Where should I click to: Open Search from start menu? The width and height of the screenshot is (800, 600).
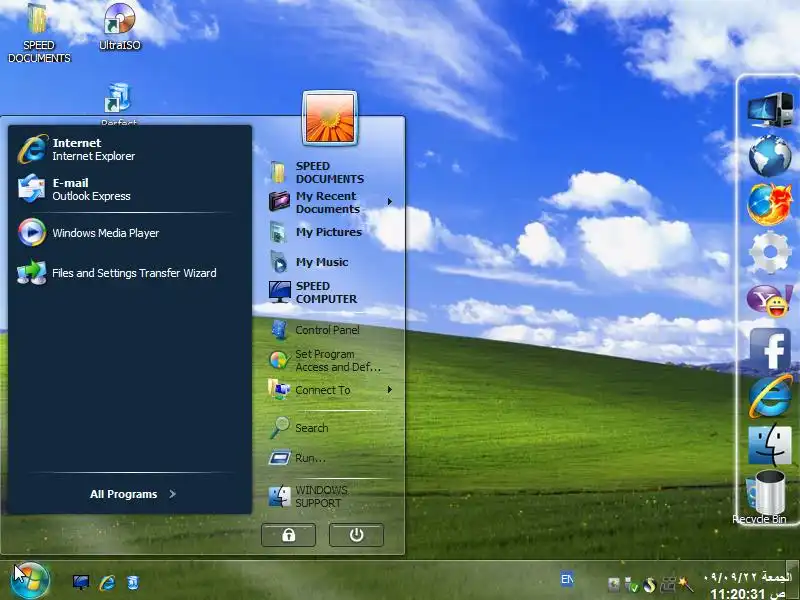click(329, 428)
